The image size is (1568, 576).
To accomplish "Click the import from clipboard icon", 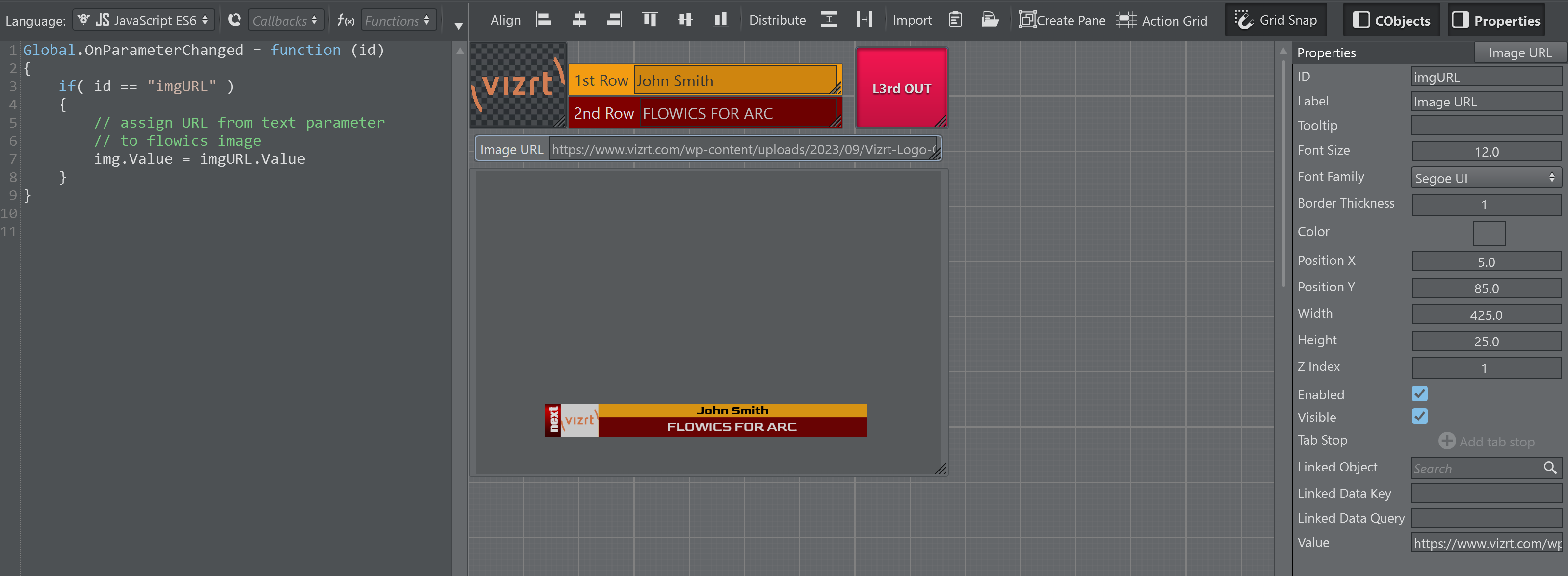I will point(955,20).
